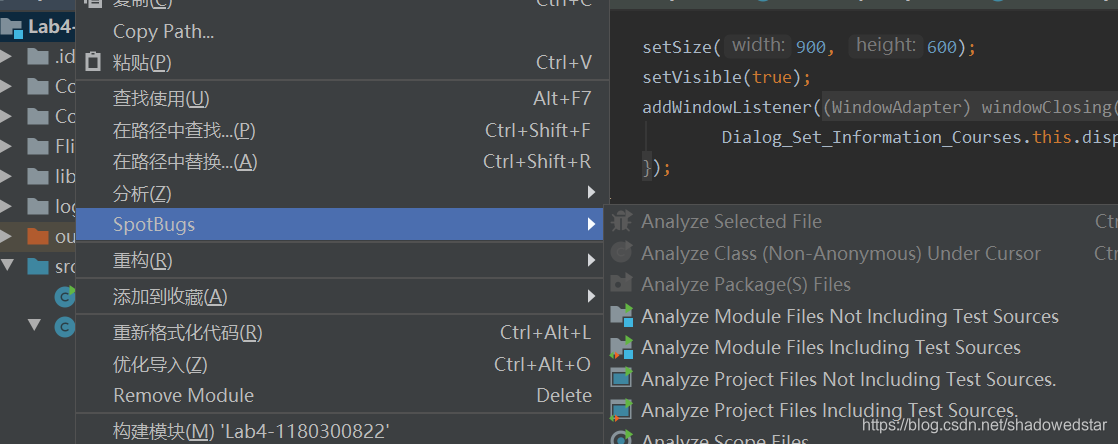Click the Analyze Package(S) Files icon
Image resolution: width=1118 pixels, height=444 pixels.
(x=622, y=284)
